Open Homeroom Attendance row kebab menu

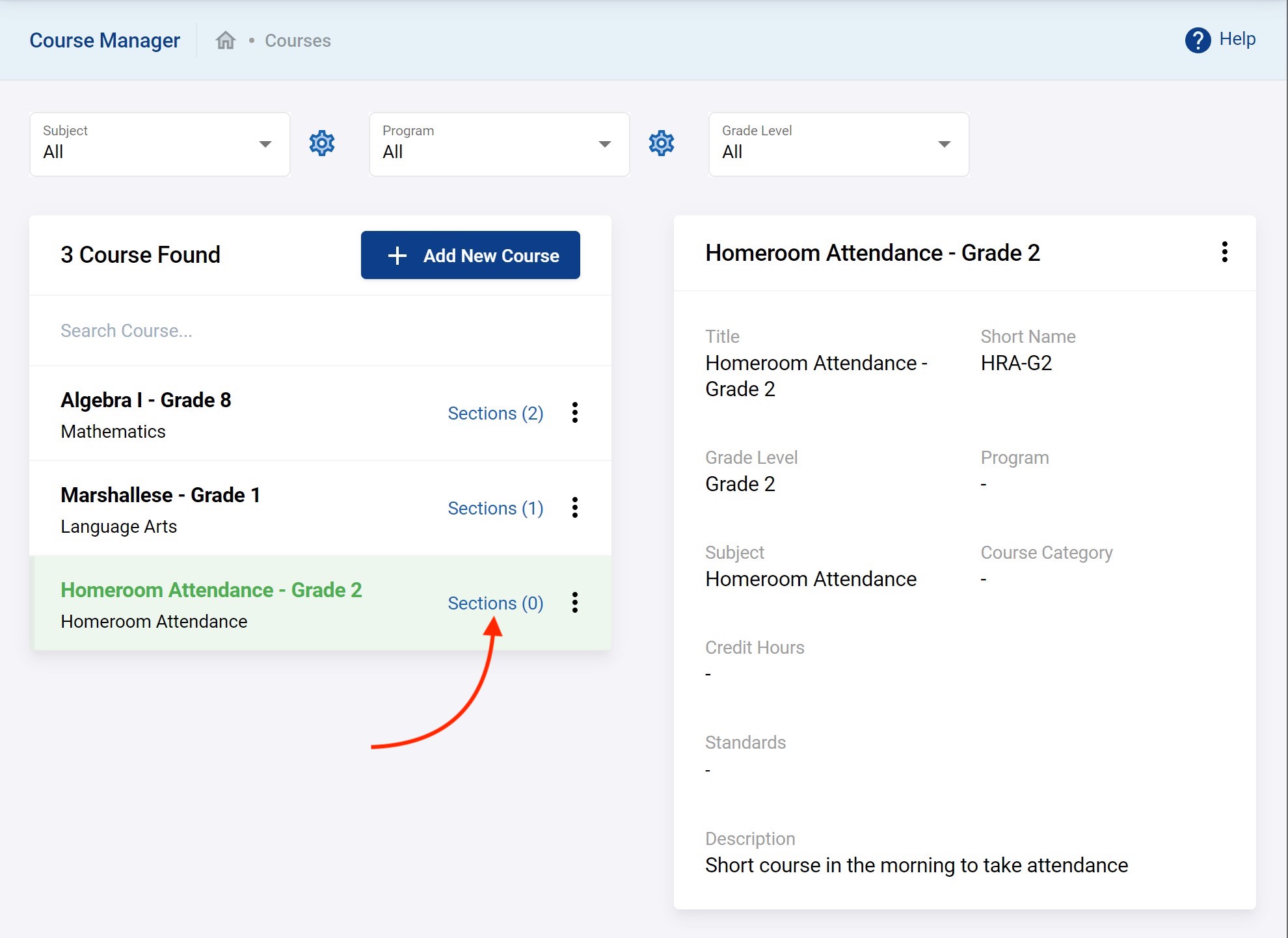point(574,602)
